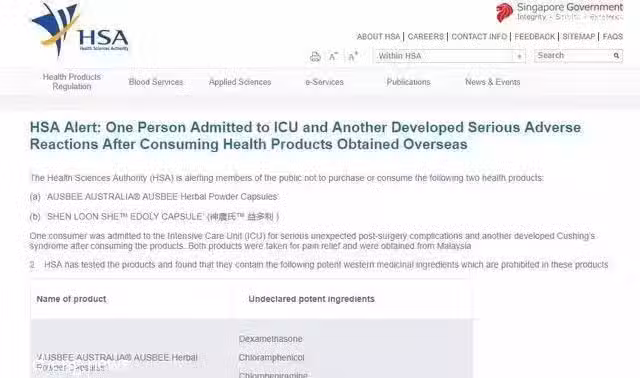Go to the CAREERS page
This screenshot has width=640, height=378.
click(x=426, y=37)
